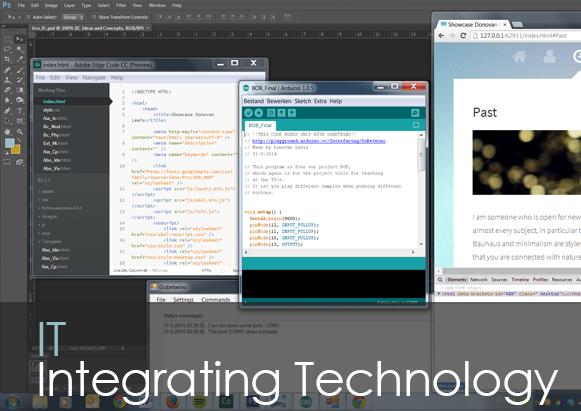
Task: Swap foreground and background colors in Photoshop
Action: pos(19,140)
